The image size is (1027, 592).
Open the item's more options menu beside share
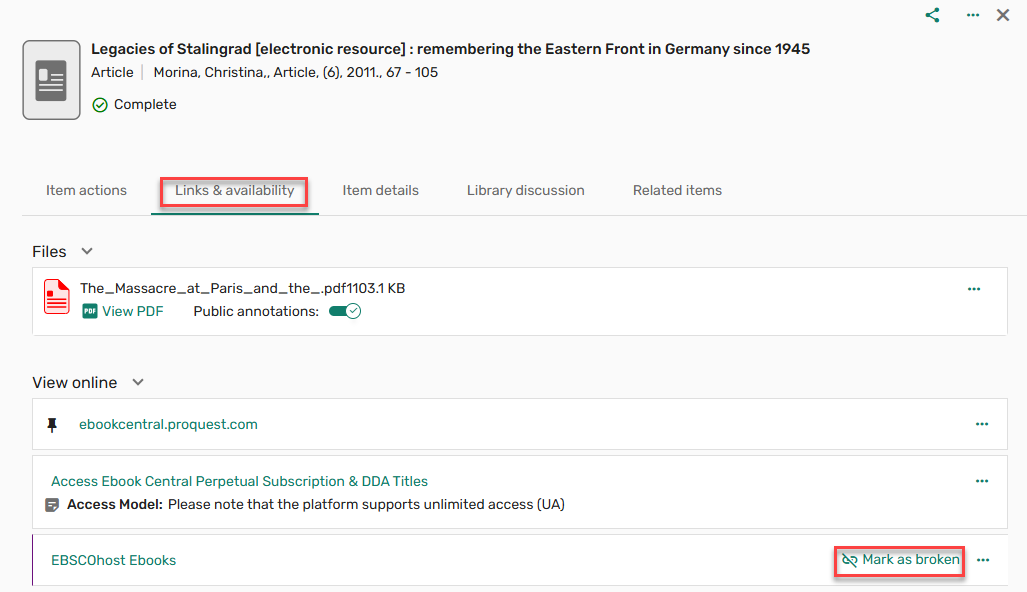click(x=973, y=15)
